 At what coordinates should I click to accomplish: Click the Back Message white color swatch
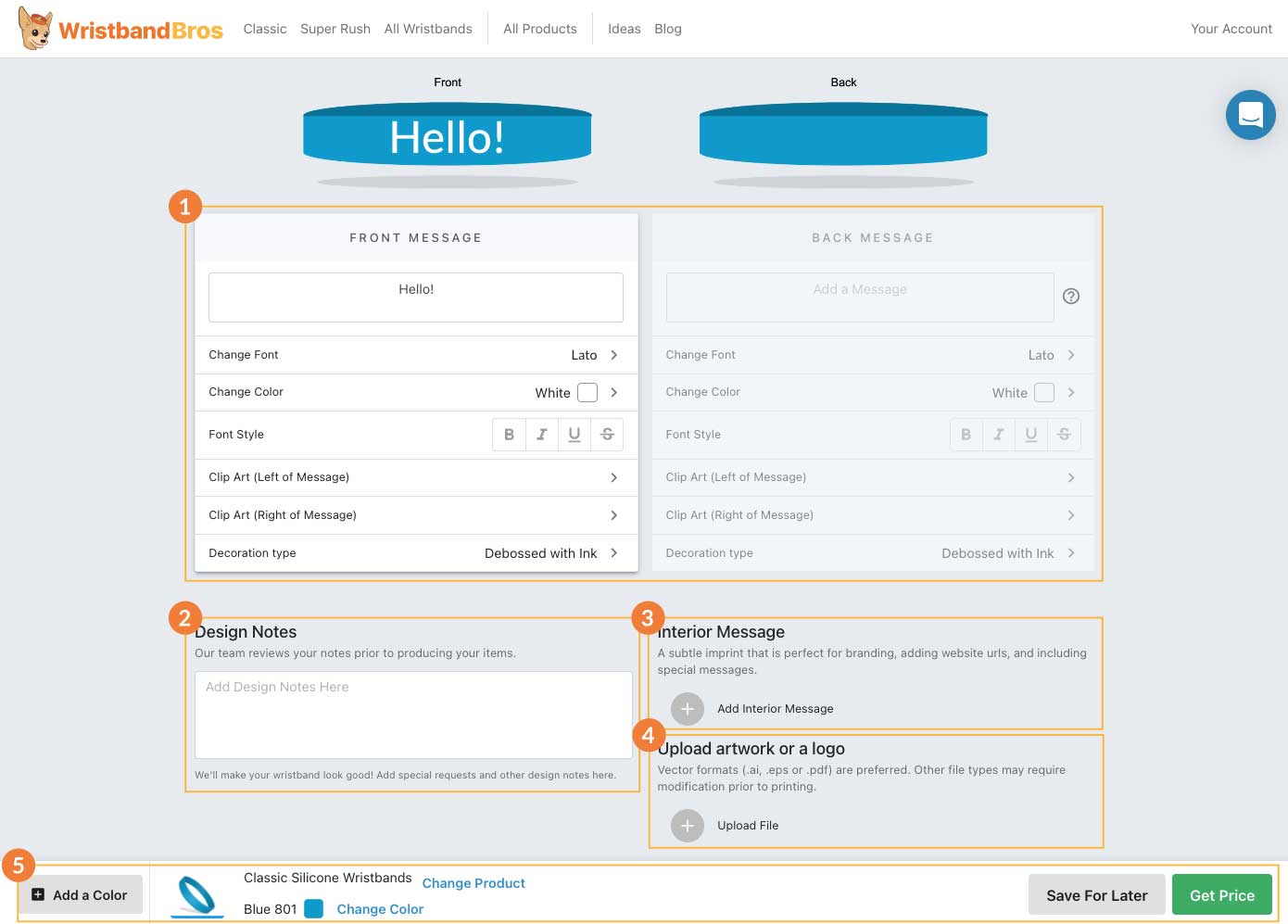(1044, 393)
